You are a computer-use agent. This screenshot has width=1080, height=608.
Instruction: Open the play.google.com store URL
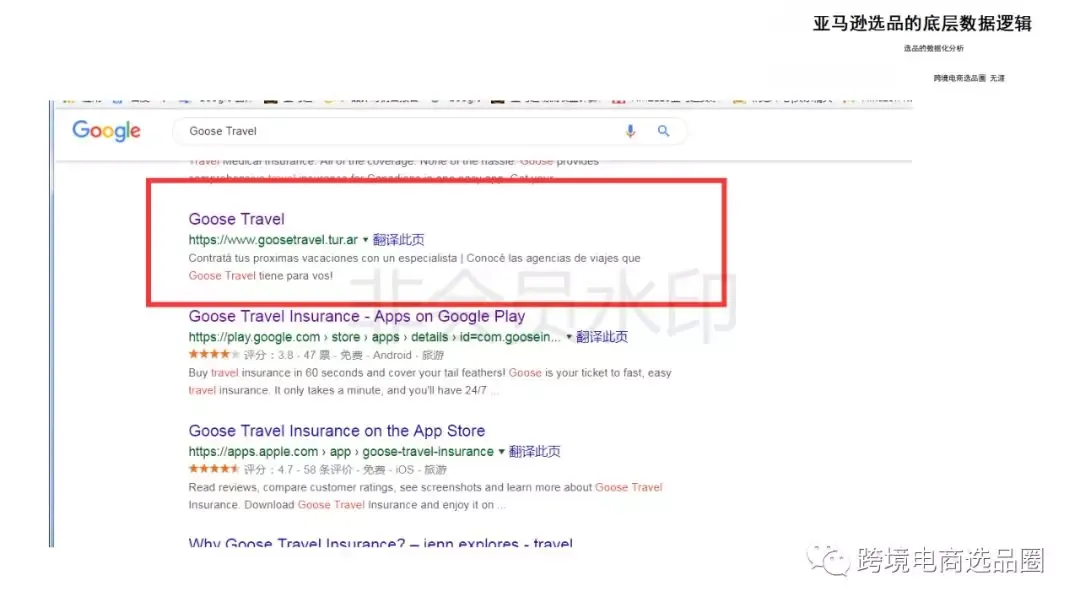click(x=374, y=337)
